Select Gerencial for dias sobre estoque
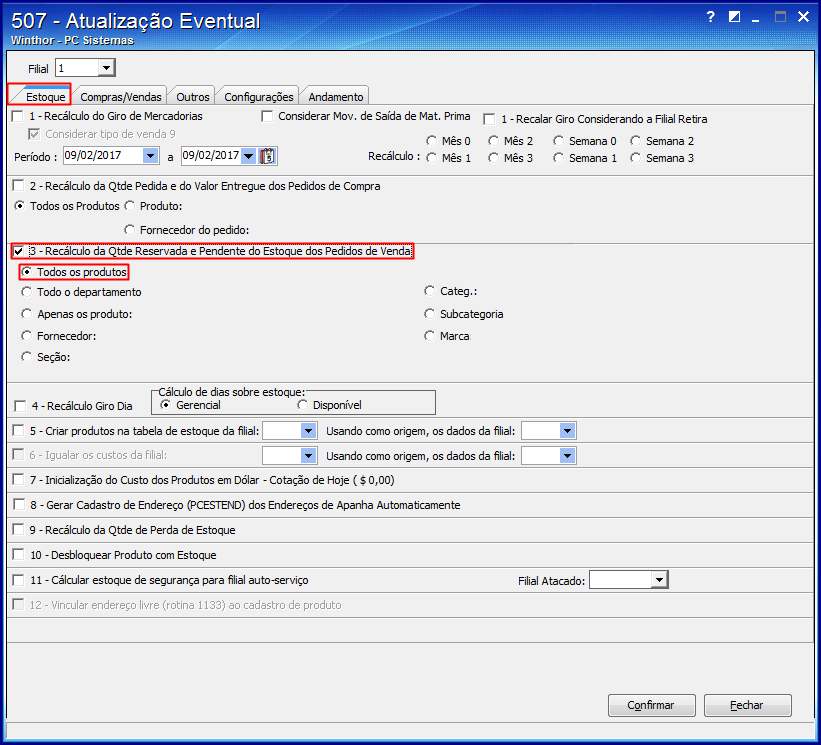 165,405
